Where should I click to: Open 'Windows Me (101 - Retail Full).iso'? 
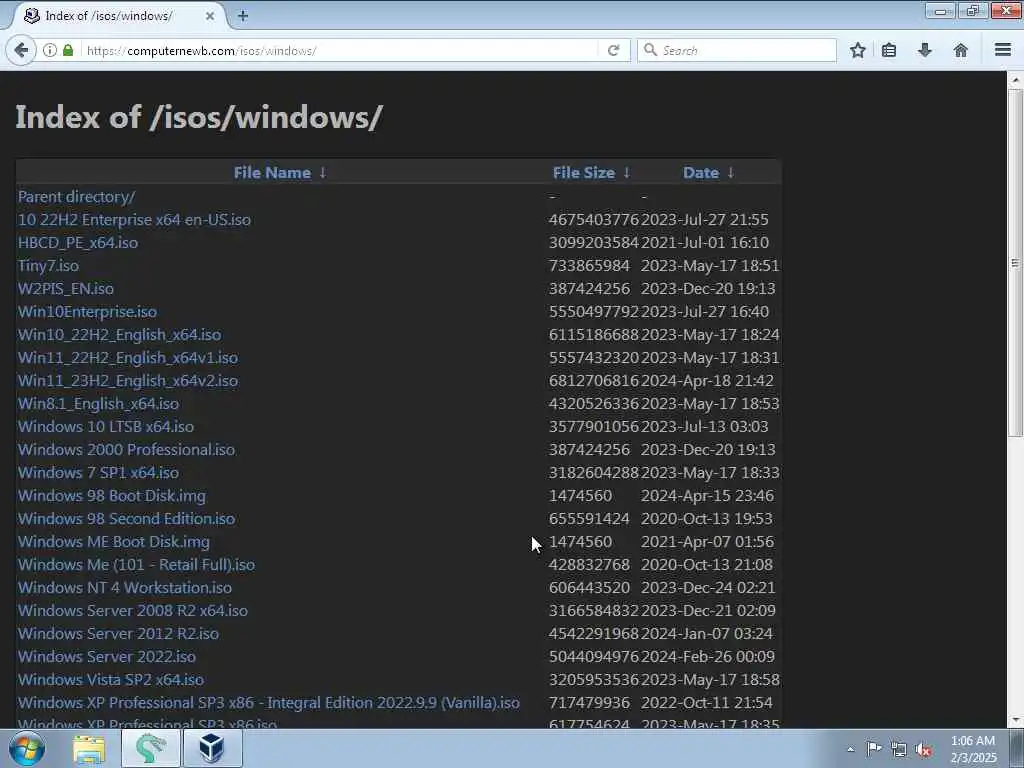pos(136,564)
